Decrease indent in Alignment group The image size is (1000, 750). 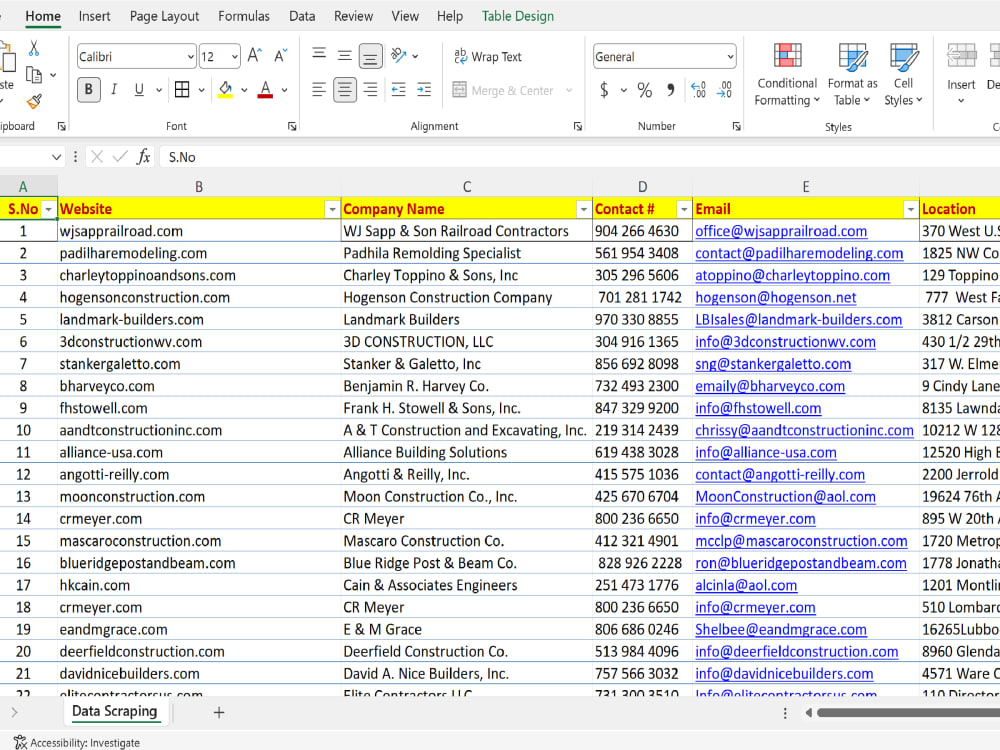399,89
